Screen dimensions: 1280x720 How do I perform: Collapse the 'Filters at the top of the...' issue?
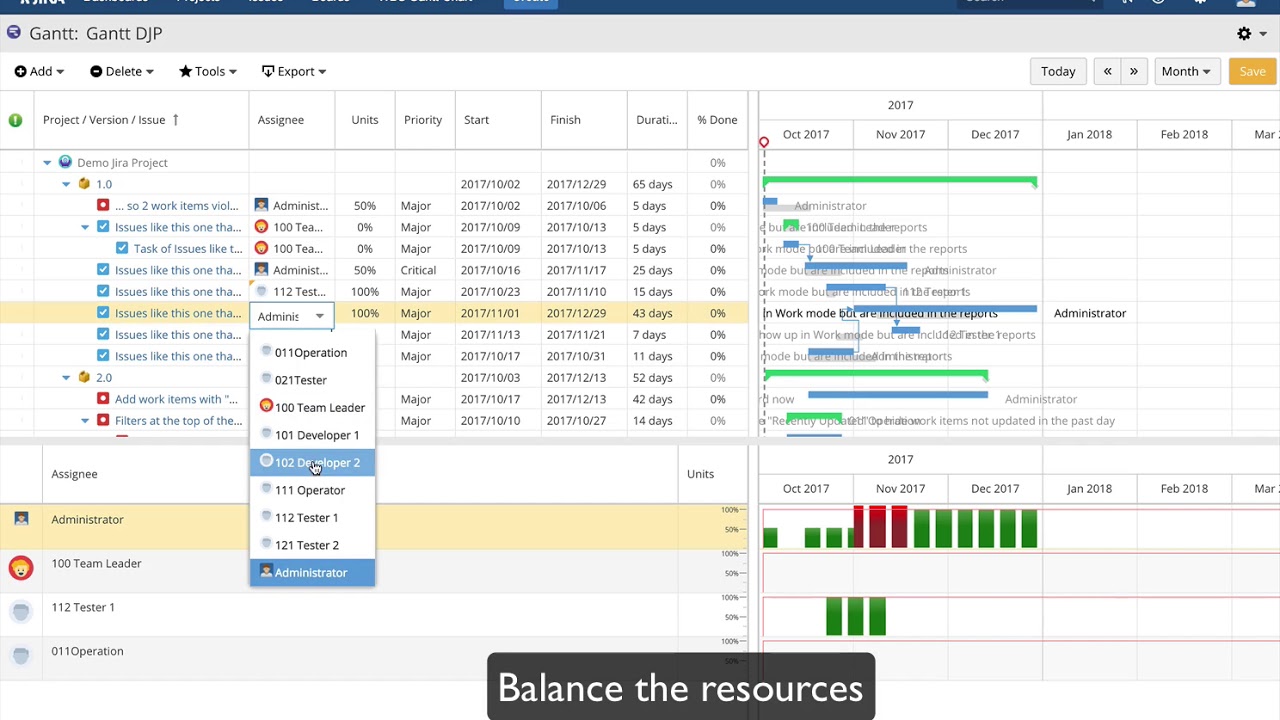(x=85, y=420)
